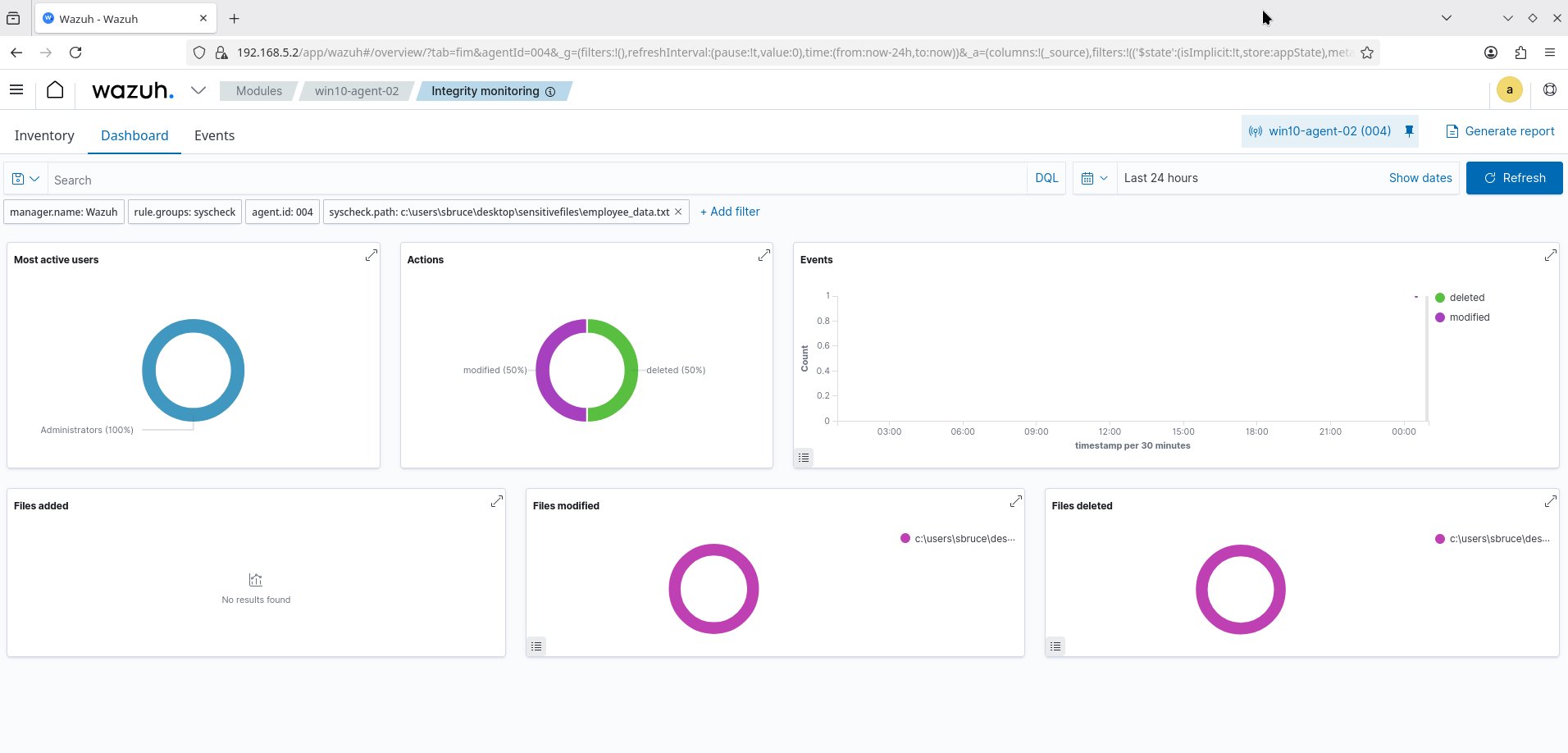
Task: Open the date quick menu calendar
Action: (1094, 178)
